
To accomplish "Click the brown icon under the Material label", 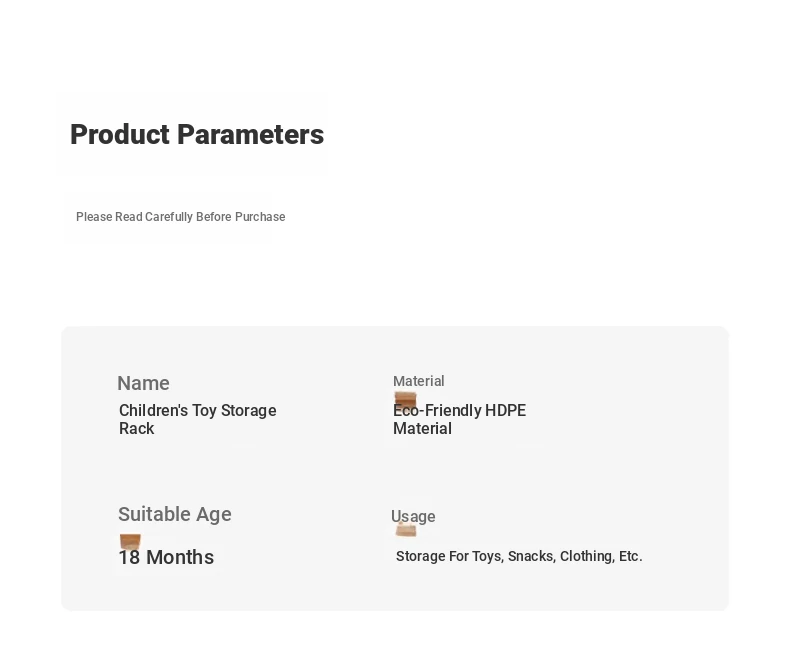I will click(x=406, y=399).
